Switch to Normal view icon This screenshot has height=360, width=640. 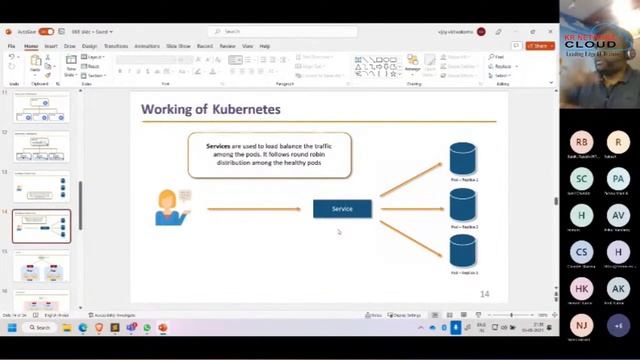tap(435, 315)
